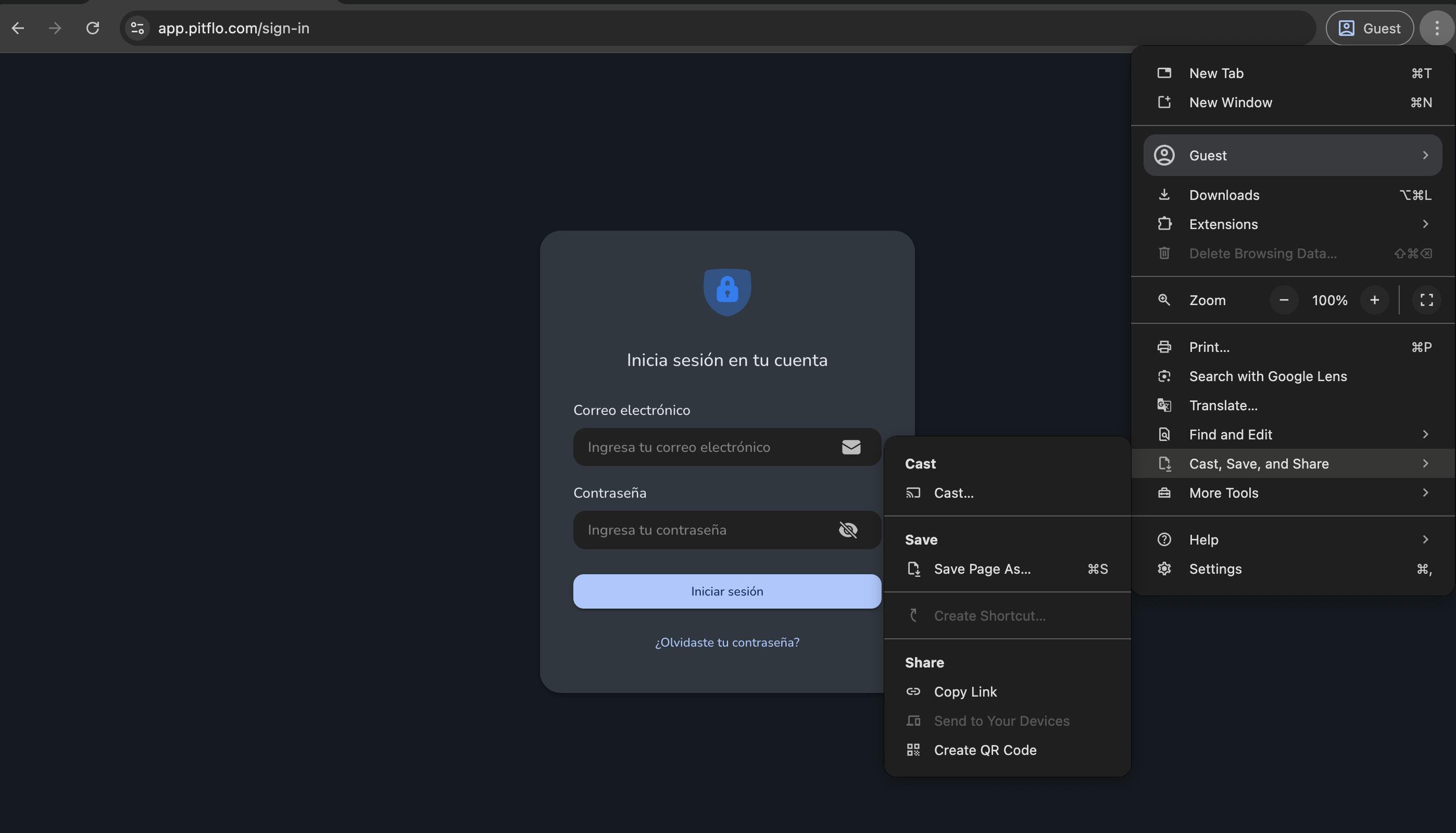
Task: Click the site information icon in address bar
Action: click(x=137, y=28)
